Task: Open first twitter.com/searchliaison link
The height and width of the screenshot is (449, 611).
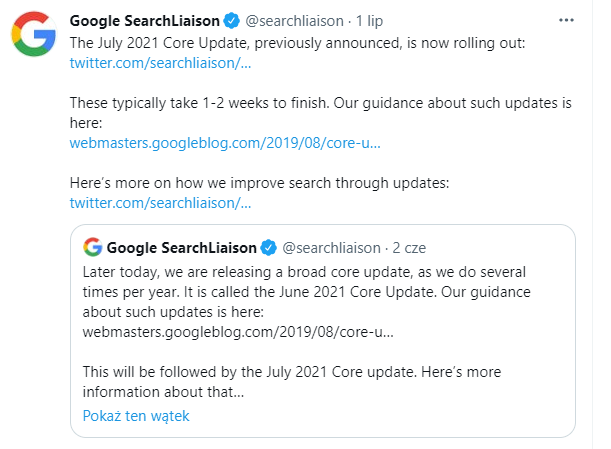Action: [x=160, y=63]
